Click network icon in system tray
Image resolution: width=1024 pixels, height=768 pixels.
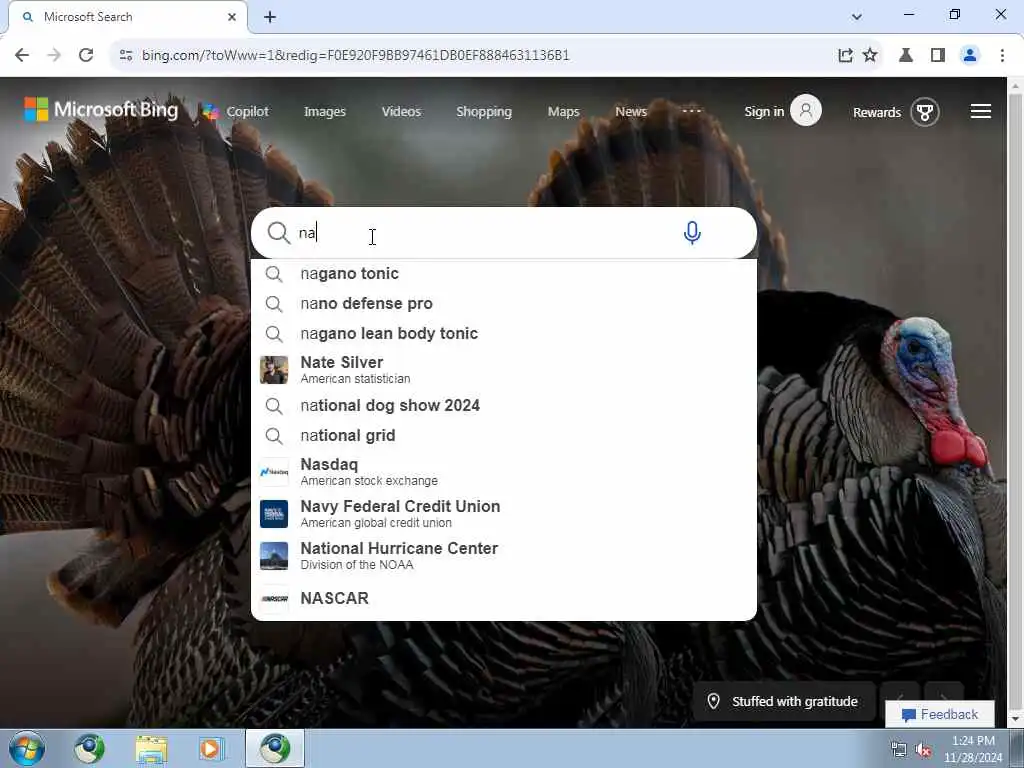[x=899, y=750]
